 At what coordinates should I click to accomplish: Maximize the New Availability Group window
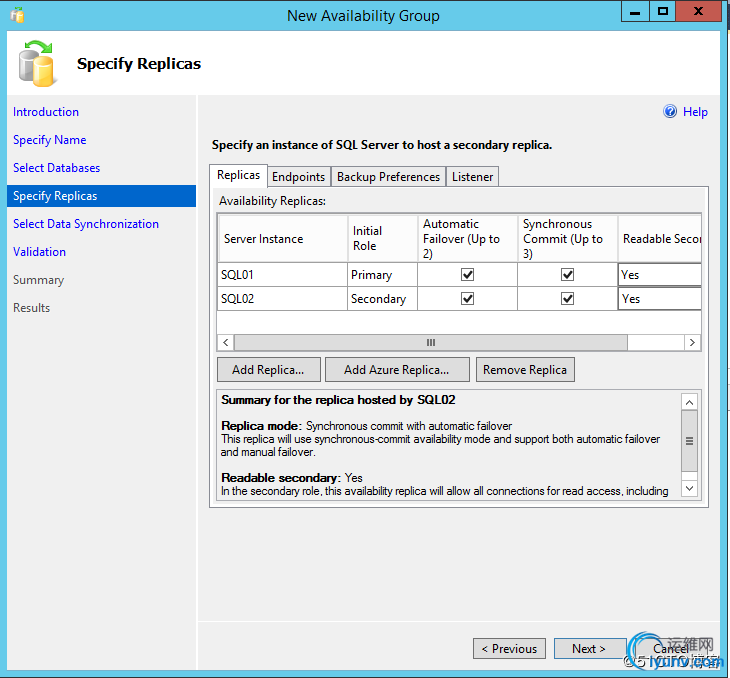coord(662,11)
